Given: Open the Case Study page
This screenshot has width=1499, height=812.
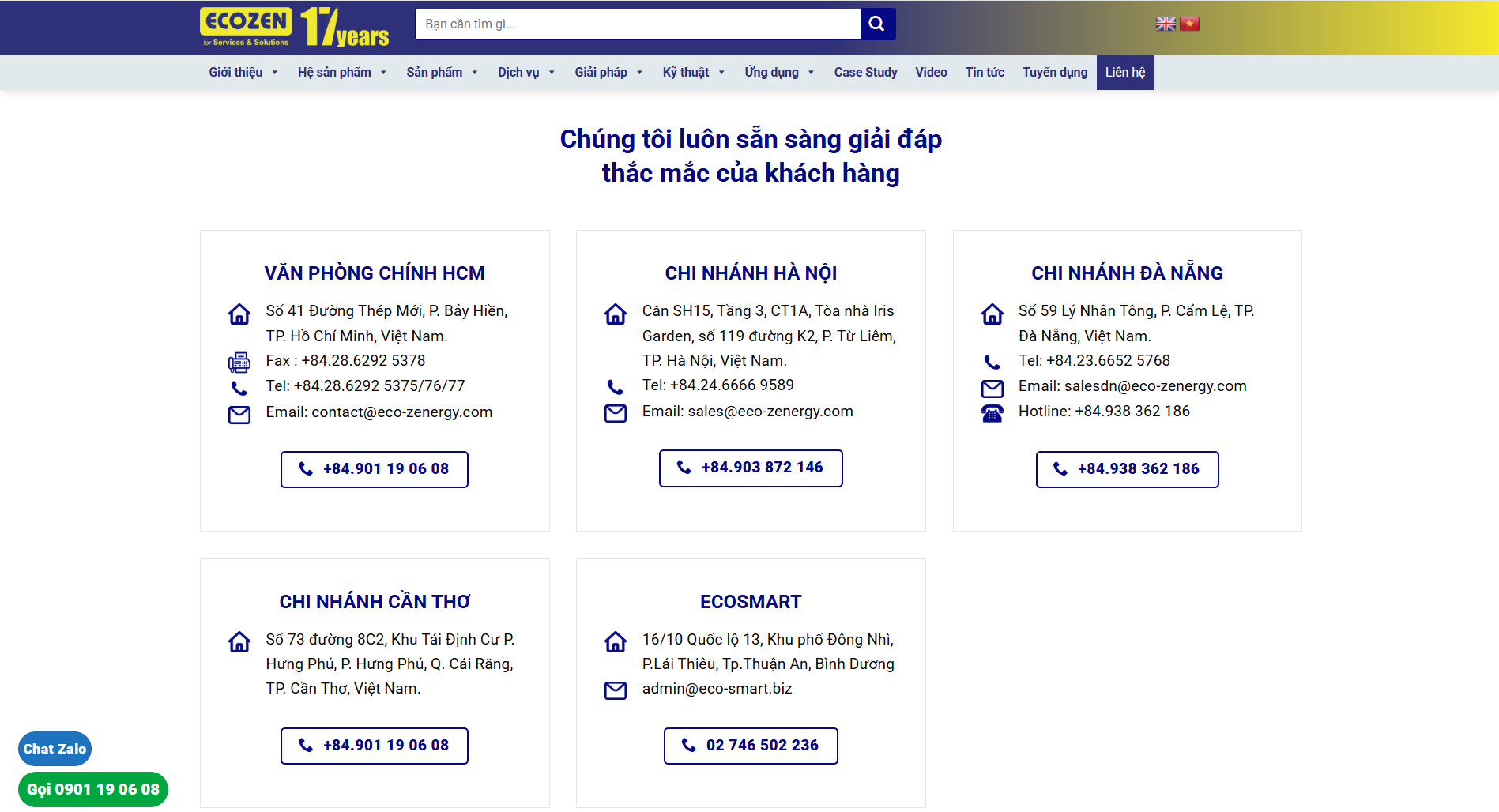Looking at the screenshot, I should 865,72.
